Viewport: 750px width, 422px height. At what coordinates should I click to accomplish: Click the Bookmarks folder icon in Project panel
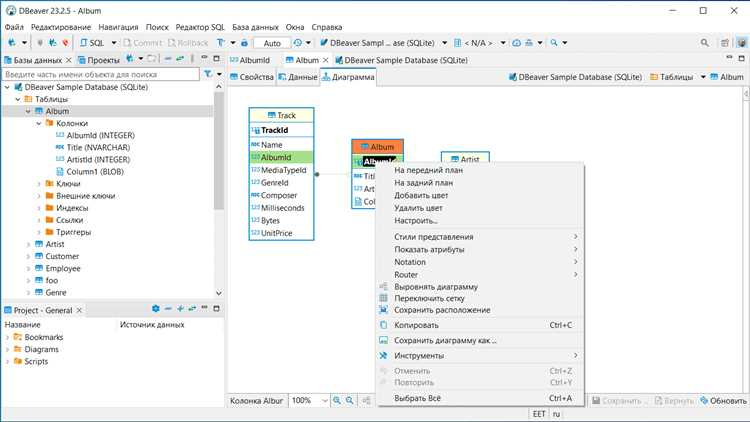(18, 337)
